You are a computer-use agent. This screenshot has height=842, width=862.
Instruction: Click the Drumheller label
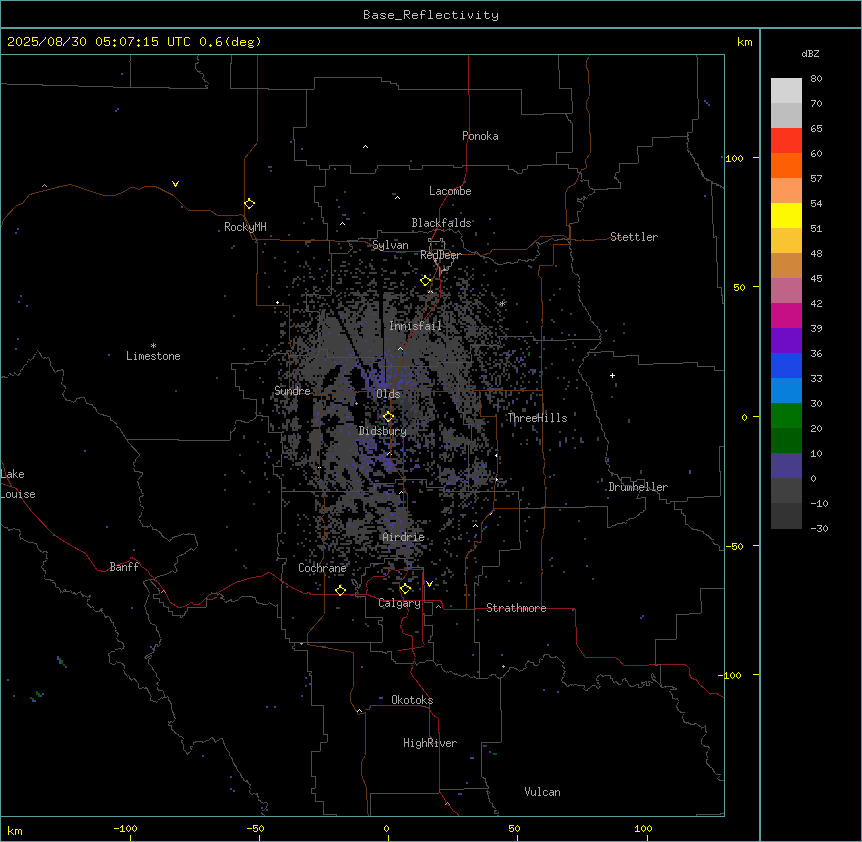click(638, 487)
